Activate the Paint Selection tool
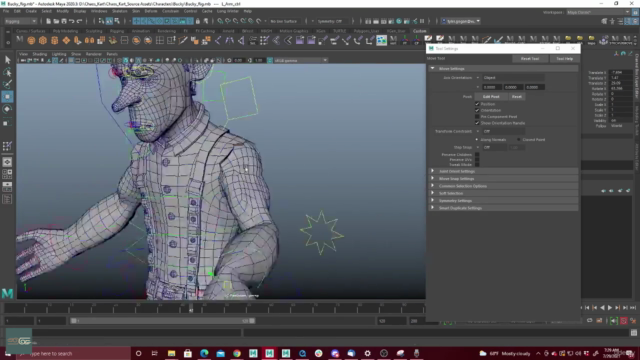The width and height of the screenshot is (640, 360). (7, 84)
